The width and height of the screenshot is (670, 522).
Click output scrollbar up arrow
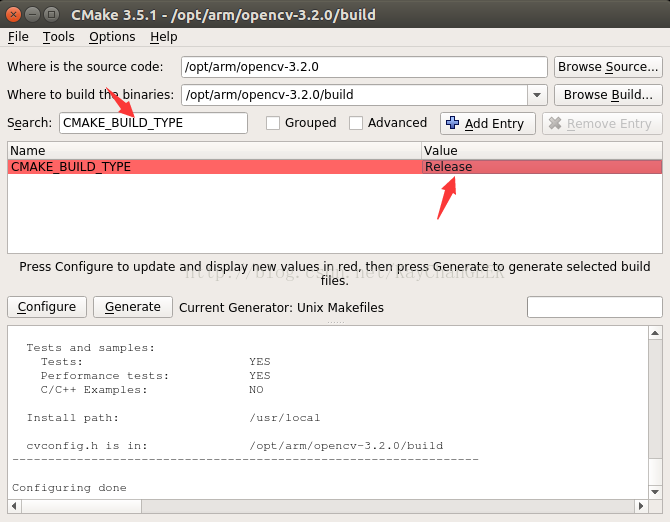655,333
